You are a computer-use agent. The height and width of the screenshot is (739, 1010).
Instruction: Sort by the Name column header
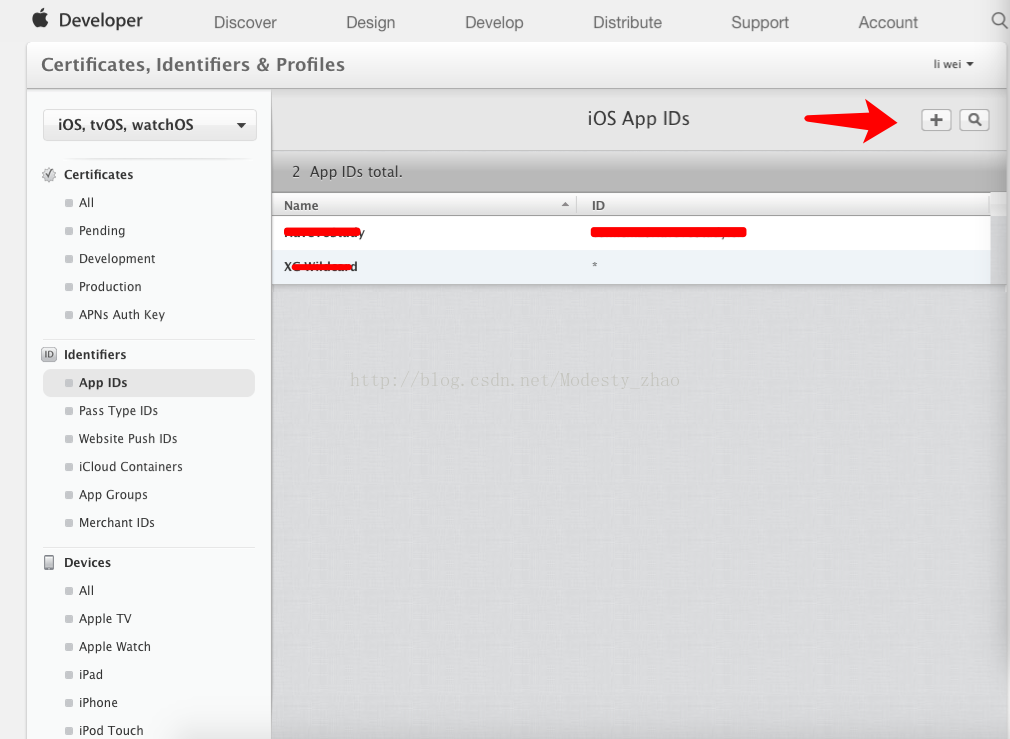(x=424, y=205)
